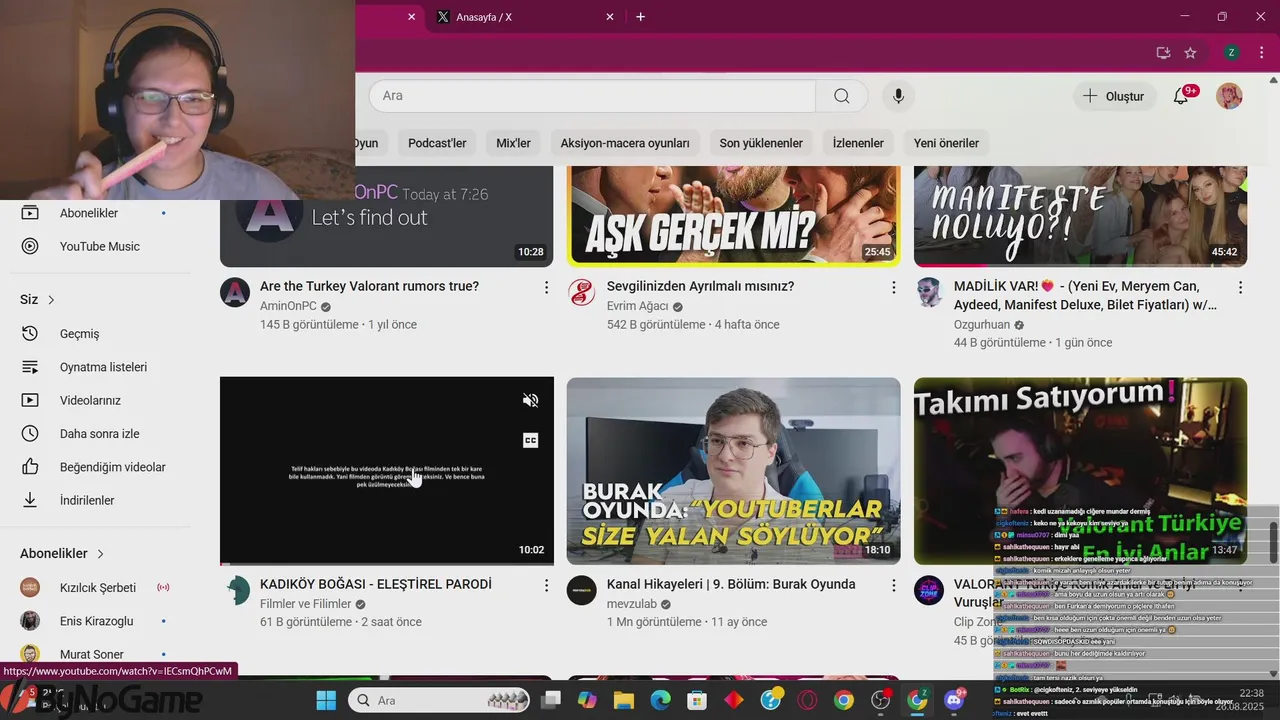The image size is (1280, 720).
Task: Close the Anasayfa / X tab
Action: click(610, 17)
